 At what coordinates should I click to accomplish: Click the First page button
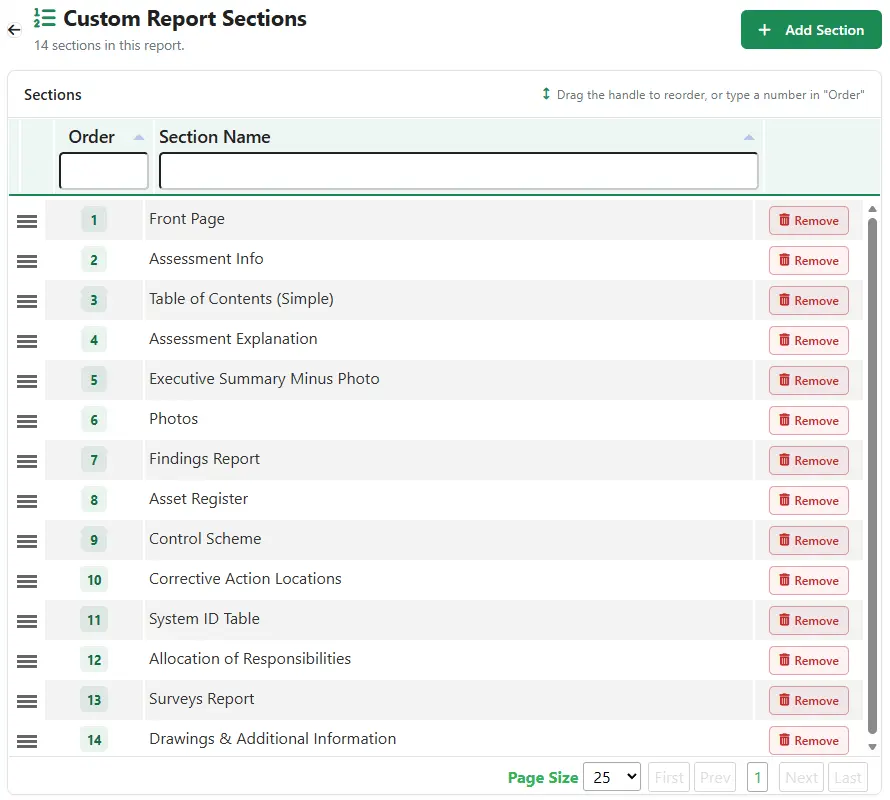coord(669,777)
